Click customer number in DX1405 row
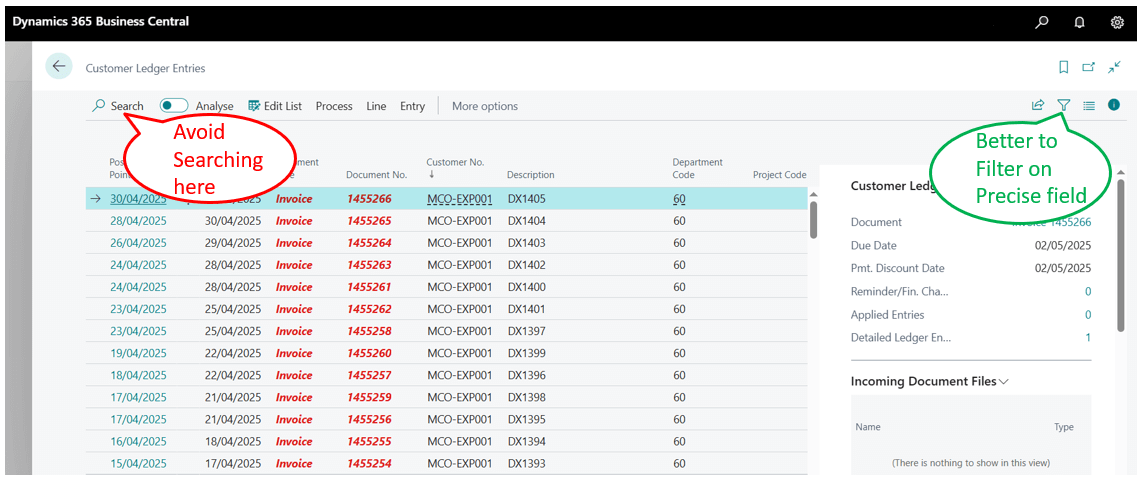The height and width of the screenshot is (481, 1141). click(x=460, y=199)
